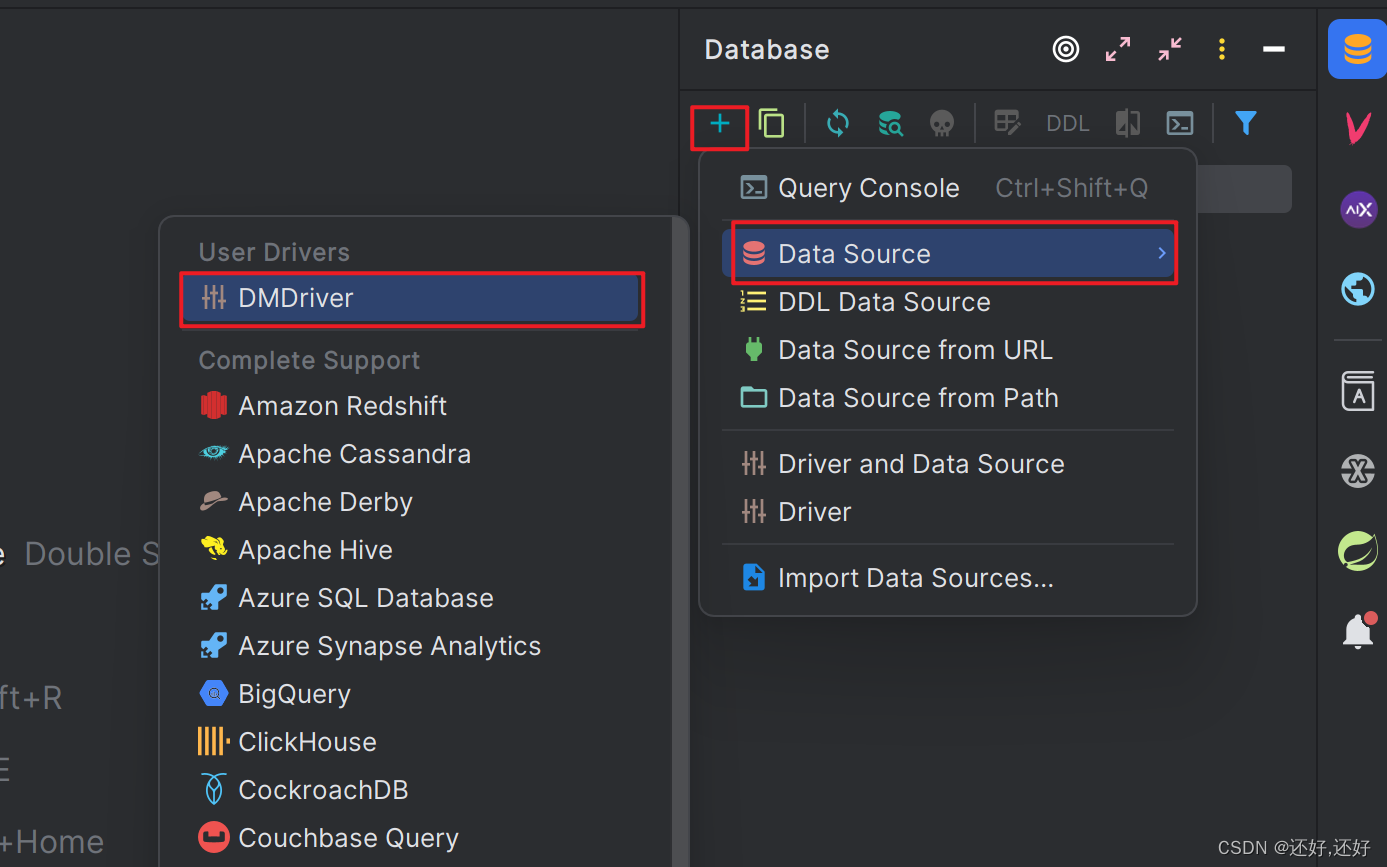
Task: Open the Jump to Query Console icon
Action: [x=1180, y=124]
